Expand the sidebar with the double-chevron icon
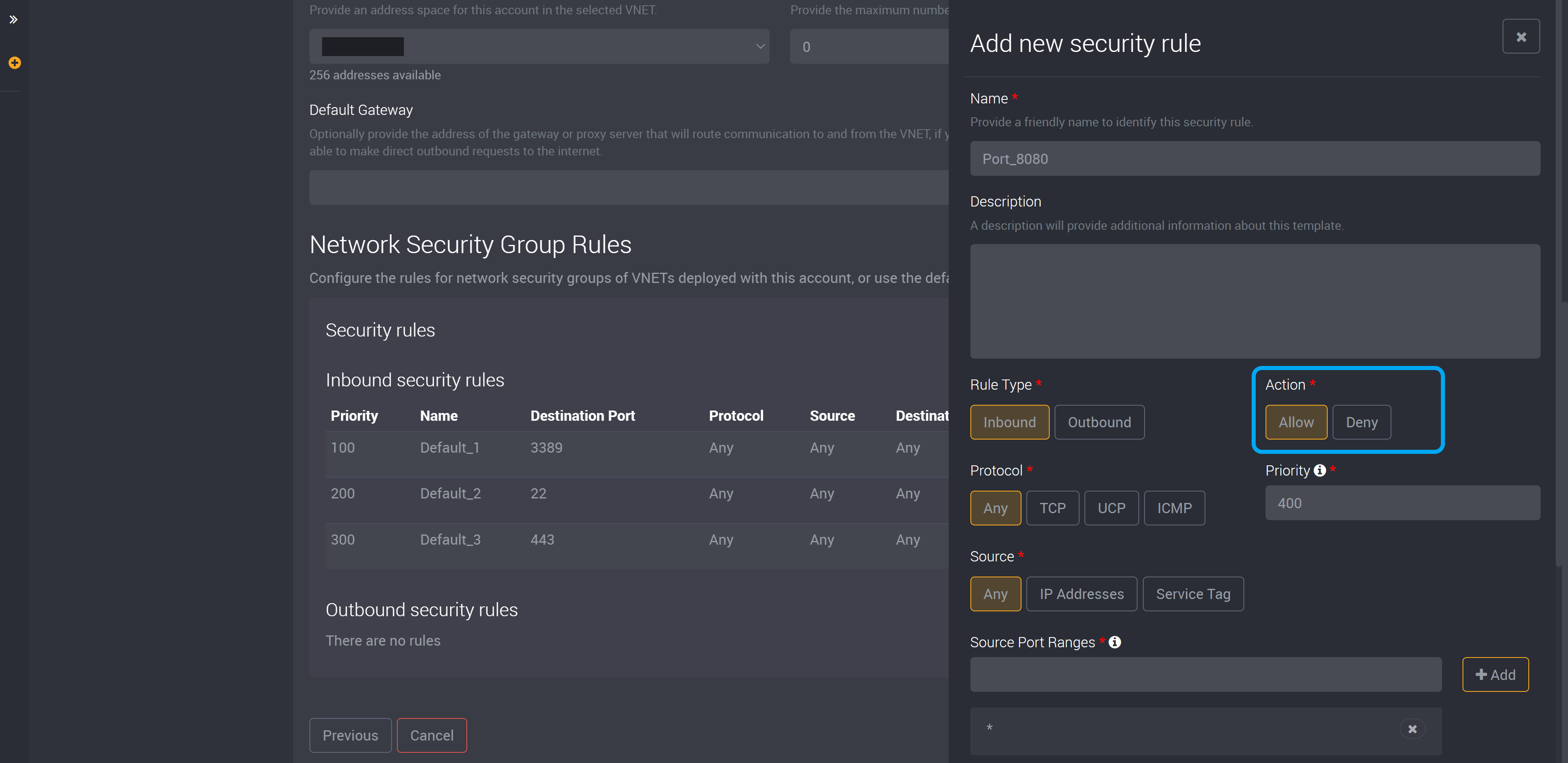1568x763 pixels. coord(13,20)
